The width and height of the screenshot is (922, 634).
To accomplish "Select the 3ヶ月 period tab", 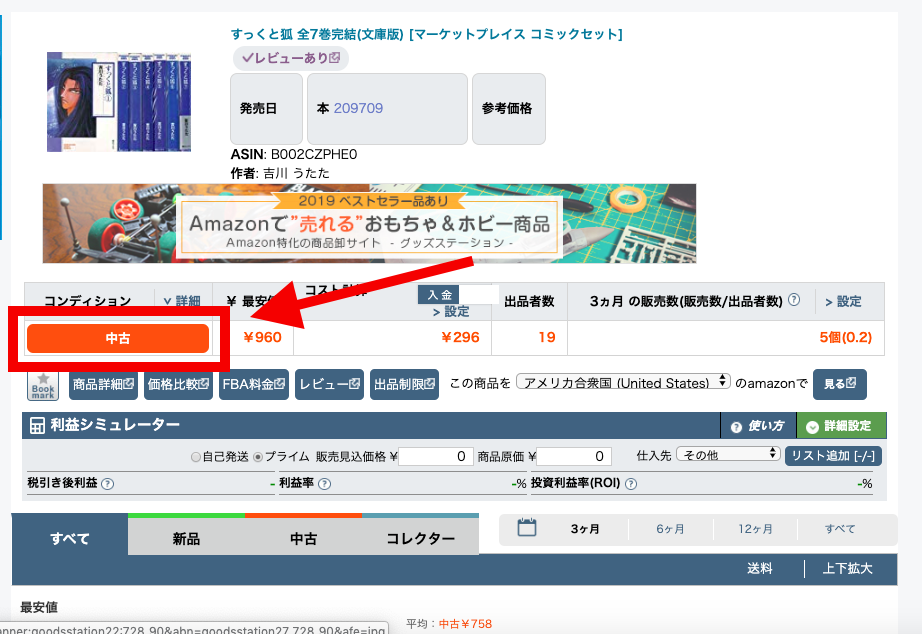I will click(x=585, y=529).
